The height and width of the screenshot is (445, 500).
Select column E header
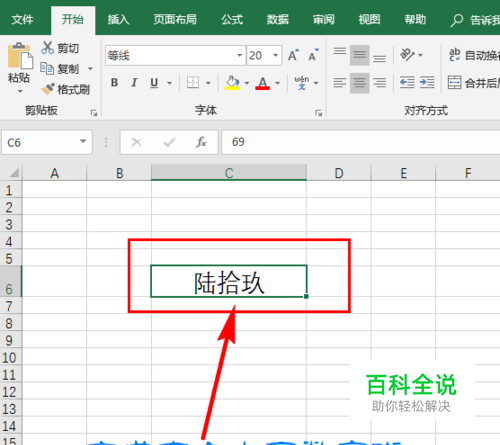(x=403, y=173)
